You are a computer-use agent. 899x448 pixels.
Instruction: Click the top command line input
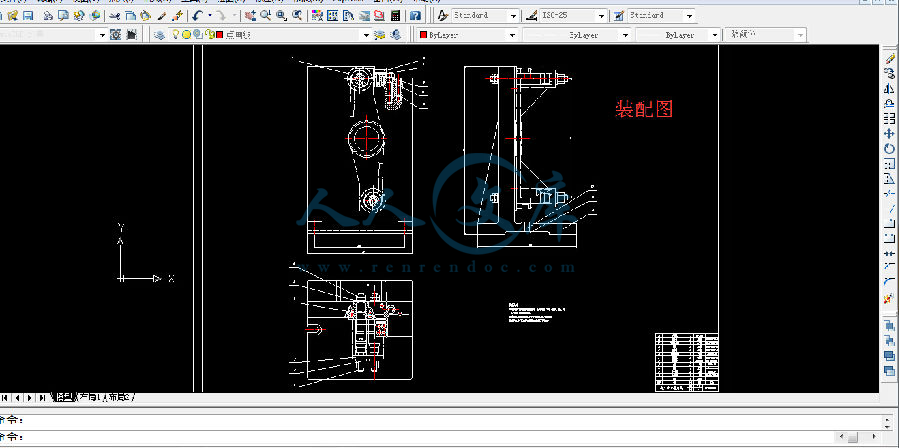coord(441,422)
